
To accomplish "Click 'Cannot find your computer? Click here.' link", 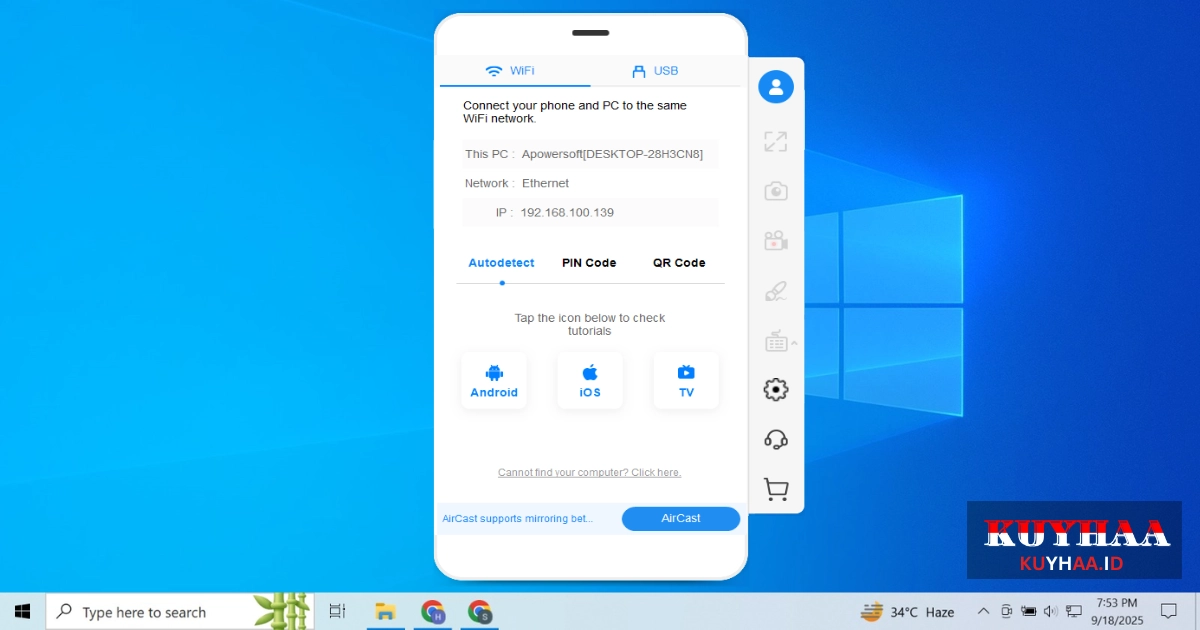I will (590, 472).
